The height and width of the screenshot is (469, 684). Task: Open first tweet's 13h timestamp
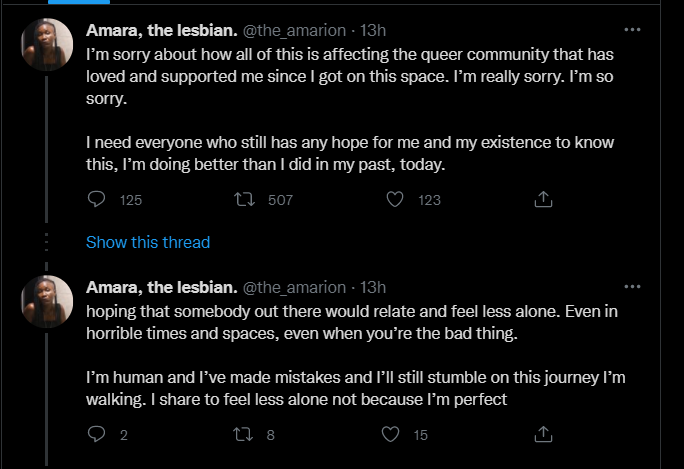[x=373, y=31]
